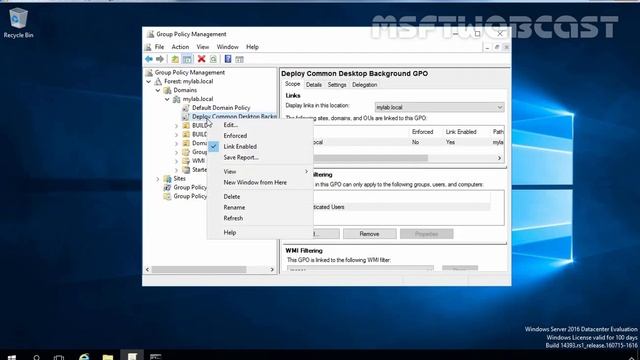The width and height of the screenshot is (640, 360).
Task: Click the Refresh toolbar icon
Action: coord(213,59)
